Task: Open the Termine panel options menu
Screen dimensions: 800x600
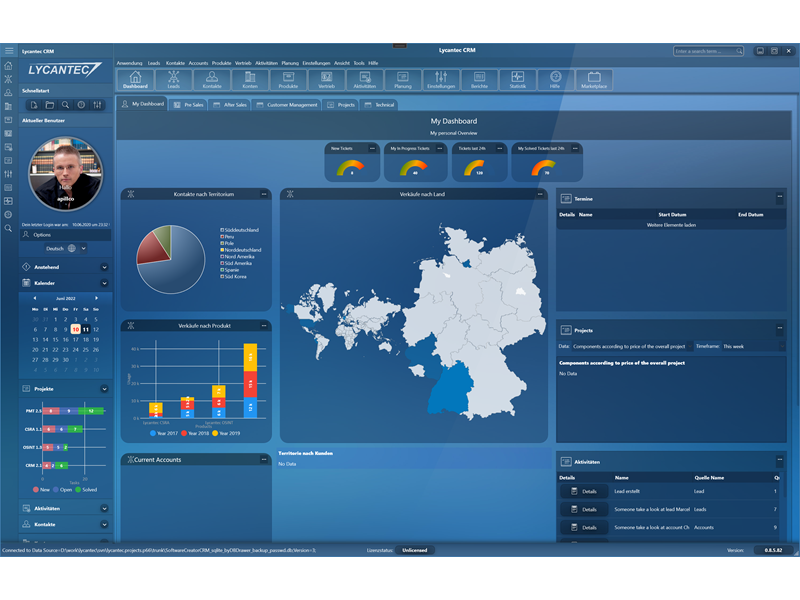Action: coord(780,196)
